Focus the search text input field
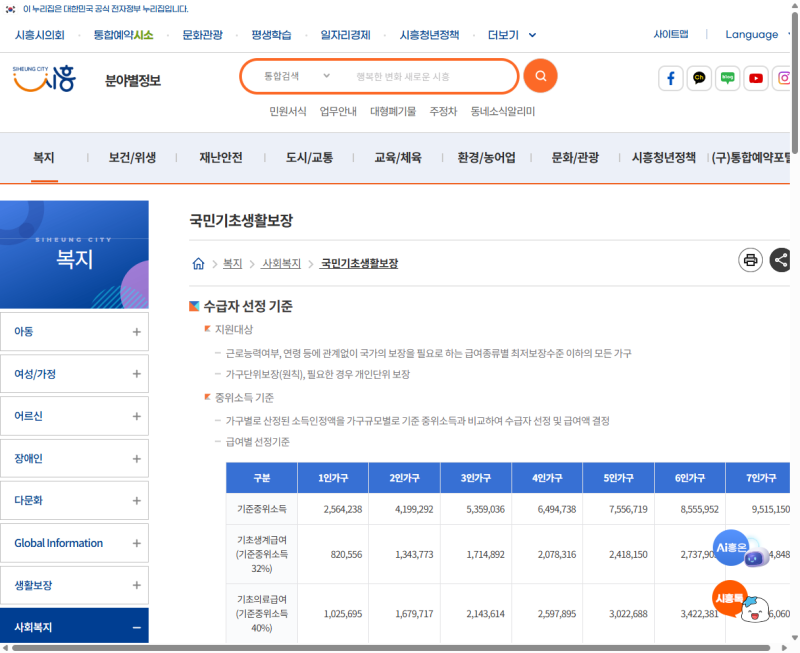 [430, 77]
